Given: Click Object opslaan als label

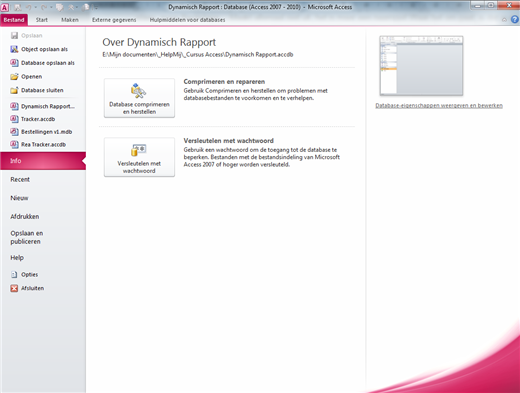Looking at the screenshot, I should pyautogui.click(x=44, y=49).
